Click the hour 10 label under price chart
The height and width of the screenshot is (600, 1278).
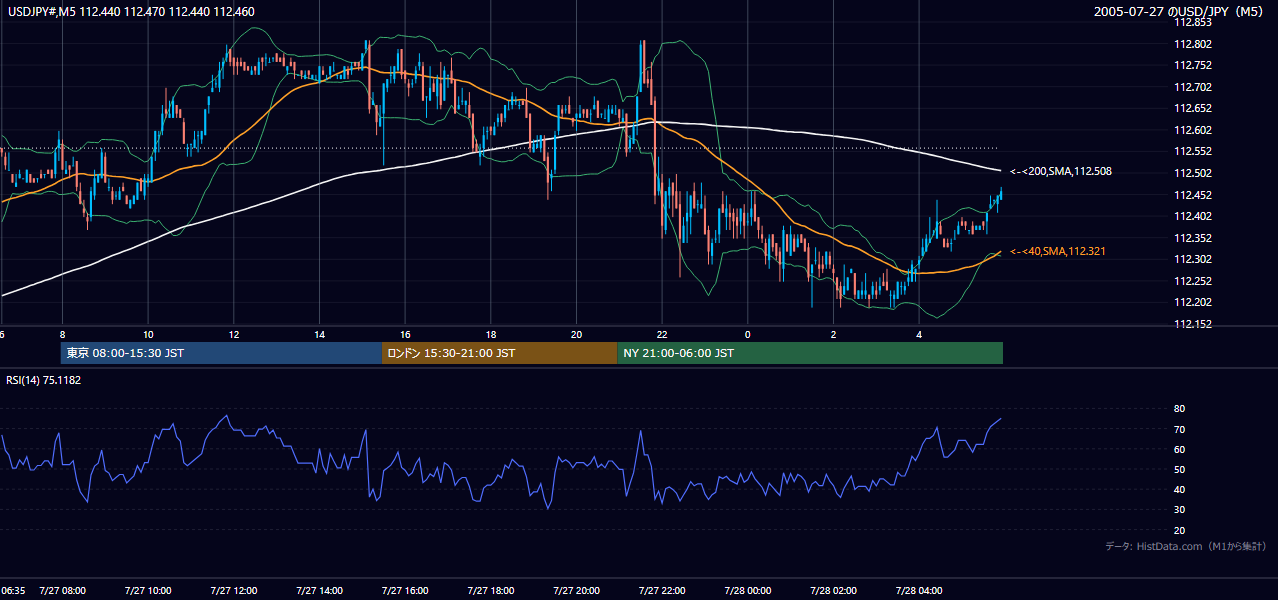point(148,334)
